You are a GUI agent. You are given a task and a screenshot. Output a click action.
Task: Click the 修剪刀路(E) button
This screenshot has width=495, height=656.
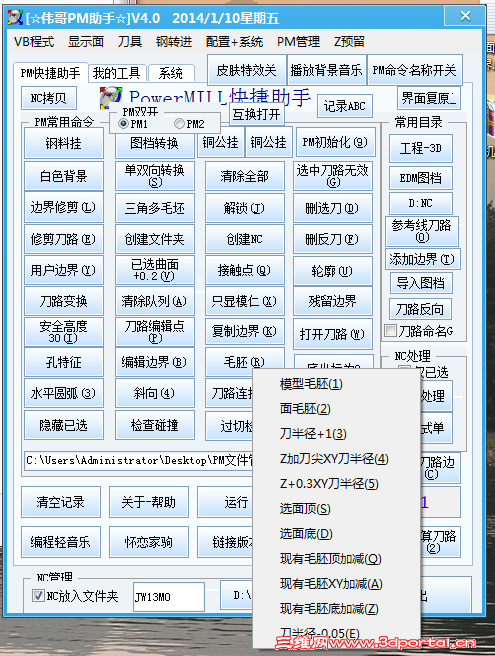click(64, 239)
